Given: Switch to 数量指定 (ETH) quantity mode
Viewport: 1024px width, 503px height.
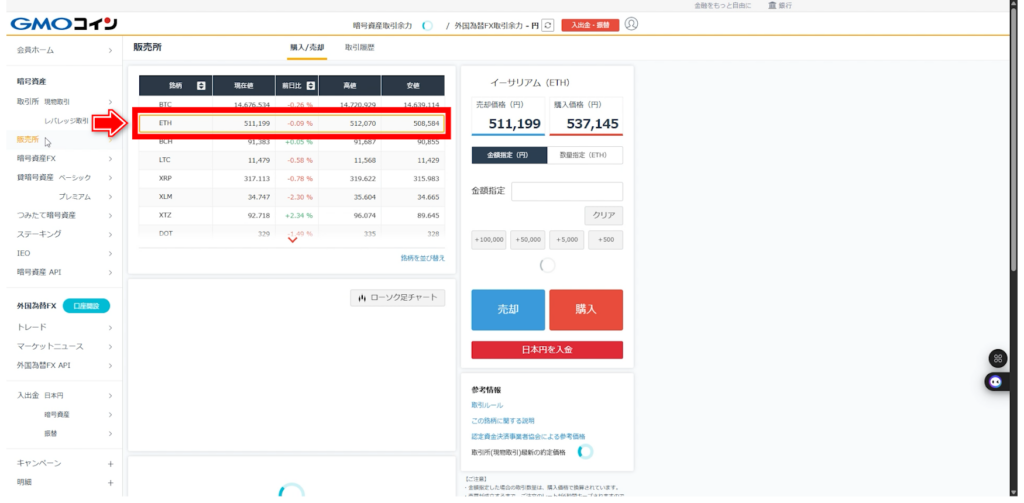Looking at the screenshot, I should pos(585,155).
